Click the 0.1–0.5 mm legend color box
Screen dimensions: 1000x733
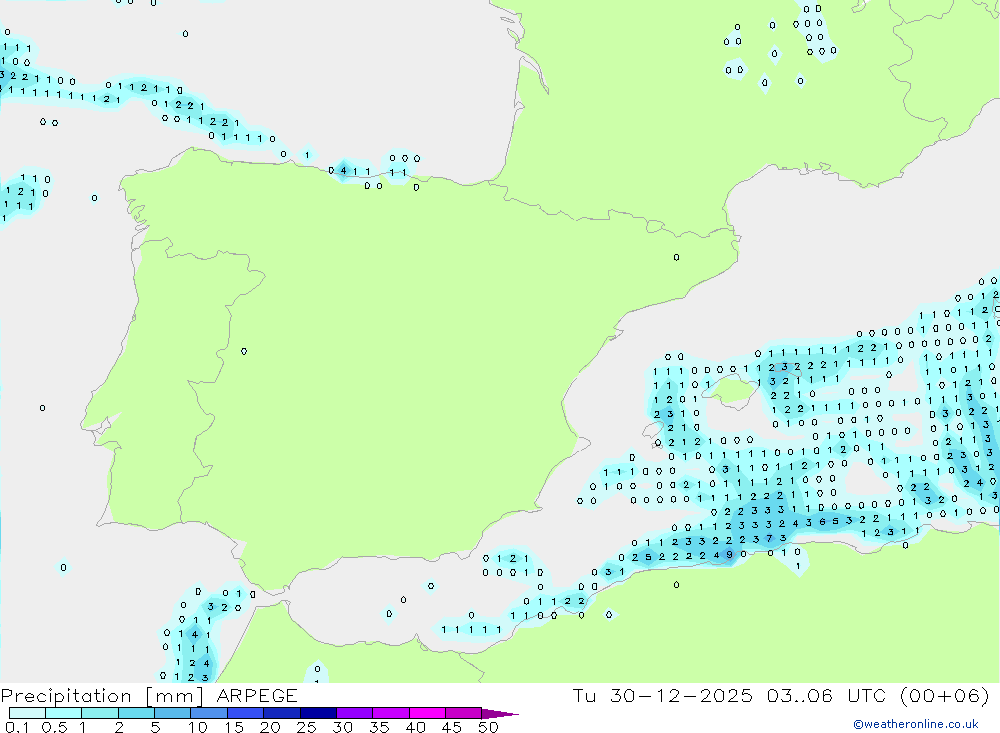click(x=27, y=713)
